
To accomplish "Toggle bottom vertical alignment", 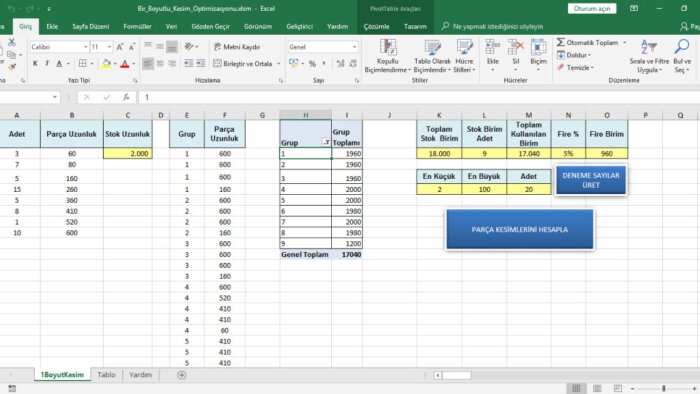I will coord(172,46).
